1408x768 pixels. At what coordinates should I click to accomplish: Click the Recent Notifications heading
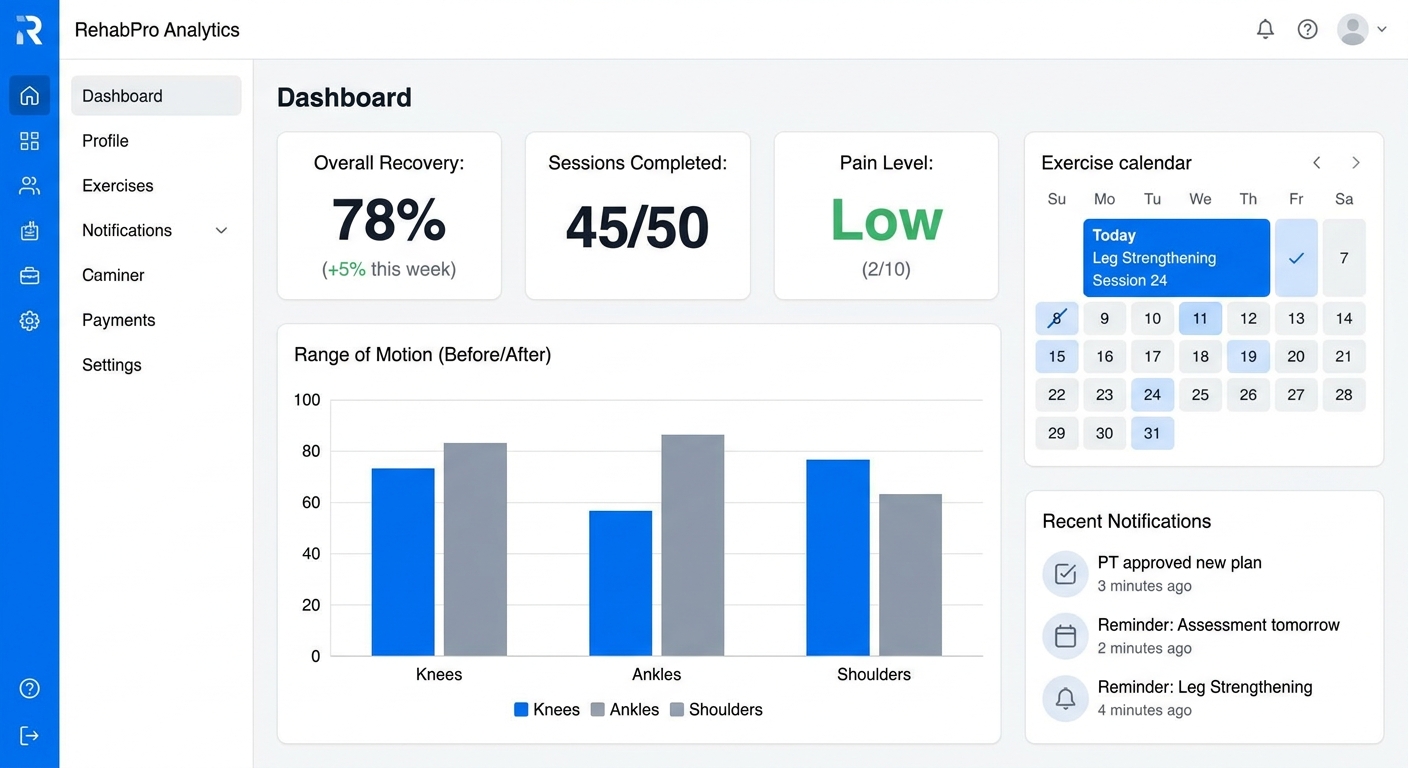click(1126, 521)
